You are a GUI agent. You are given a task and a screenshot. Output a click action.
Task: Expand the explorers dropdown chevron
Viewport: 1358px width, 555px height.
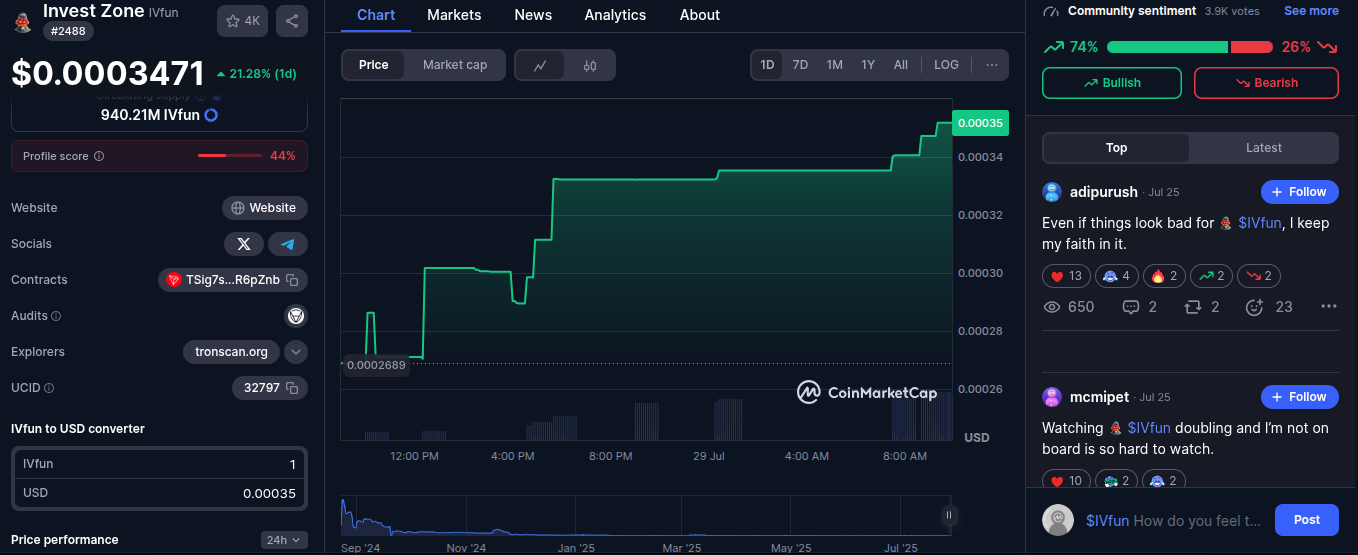click(296, 352)
